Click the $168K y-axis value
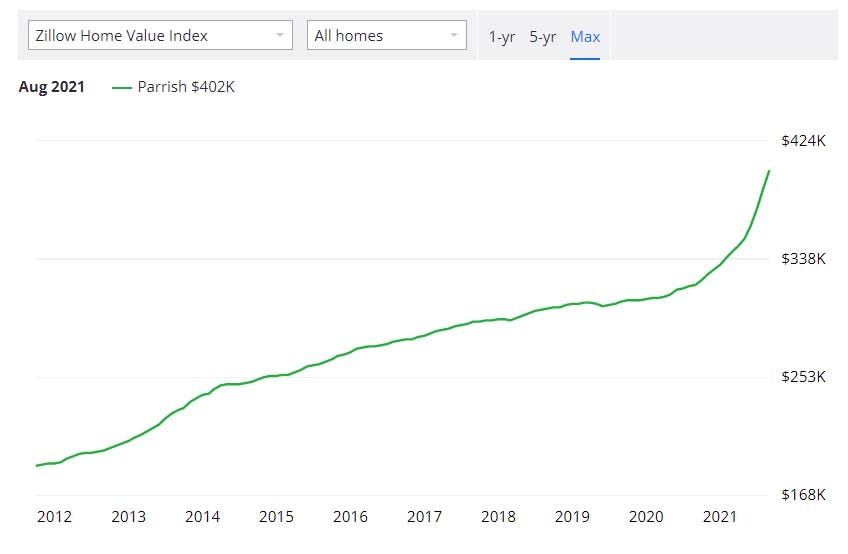The width and height of the screenshot is (848, 554). [x=803, y=495]
